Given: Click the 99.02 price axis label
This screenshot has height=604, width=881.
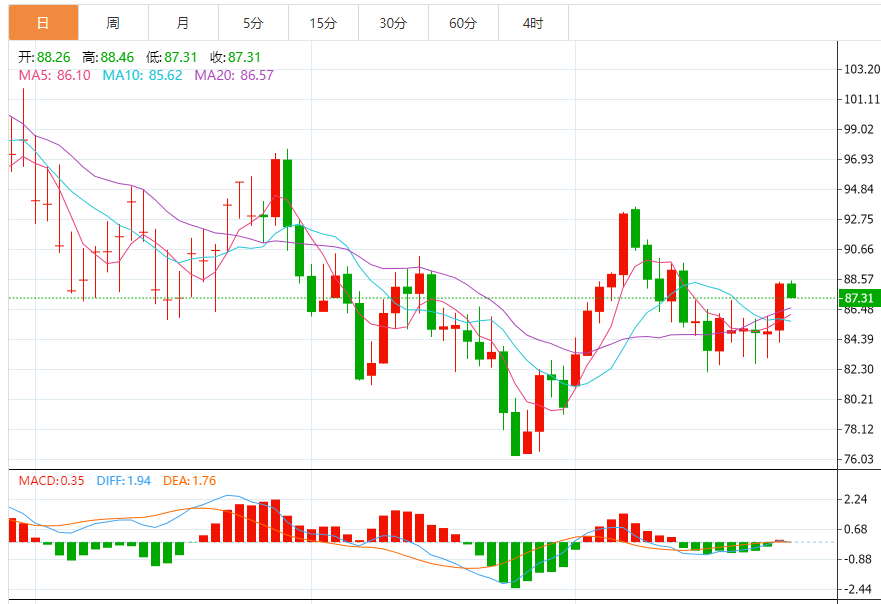Looking at the screenshot, I should coord(859,129).
